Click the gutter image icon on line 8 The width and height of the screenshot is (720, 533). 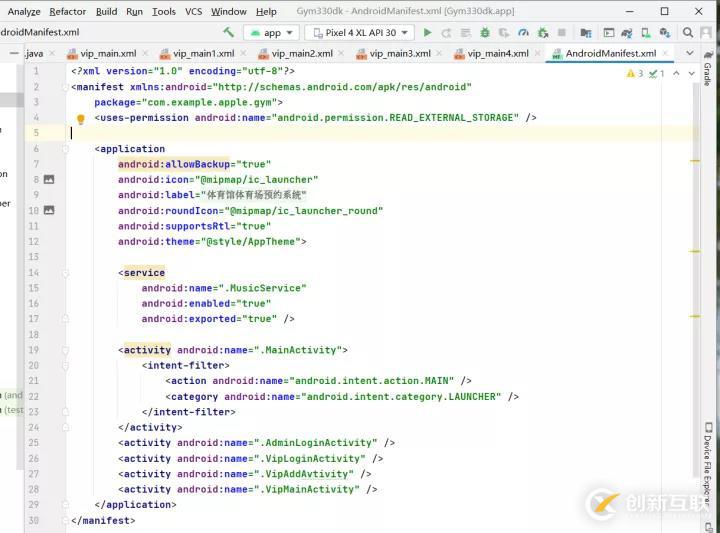(x=48, y=180)
